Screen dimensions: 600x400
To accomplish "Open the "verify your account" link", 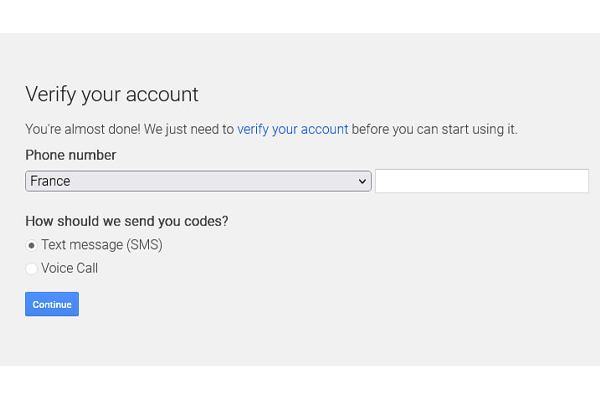I will point(292,129).
